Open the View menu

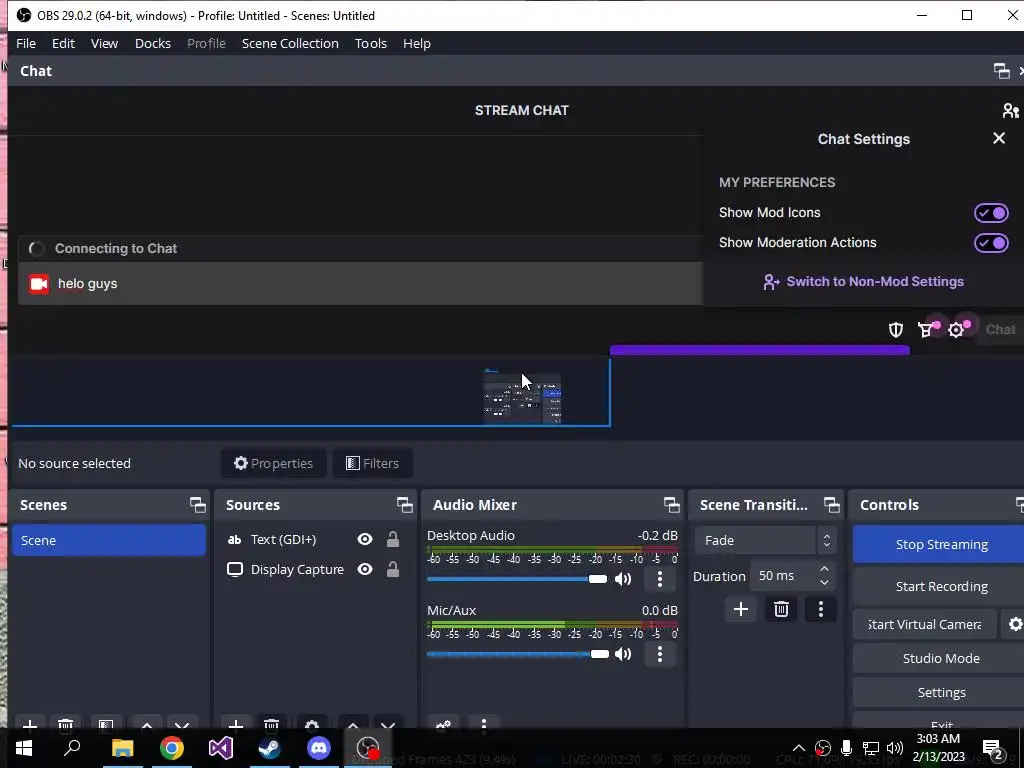click(x=104, y=43)
